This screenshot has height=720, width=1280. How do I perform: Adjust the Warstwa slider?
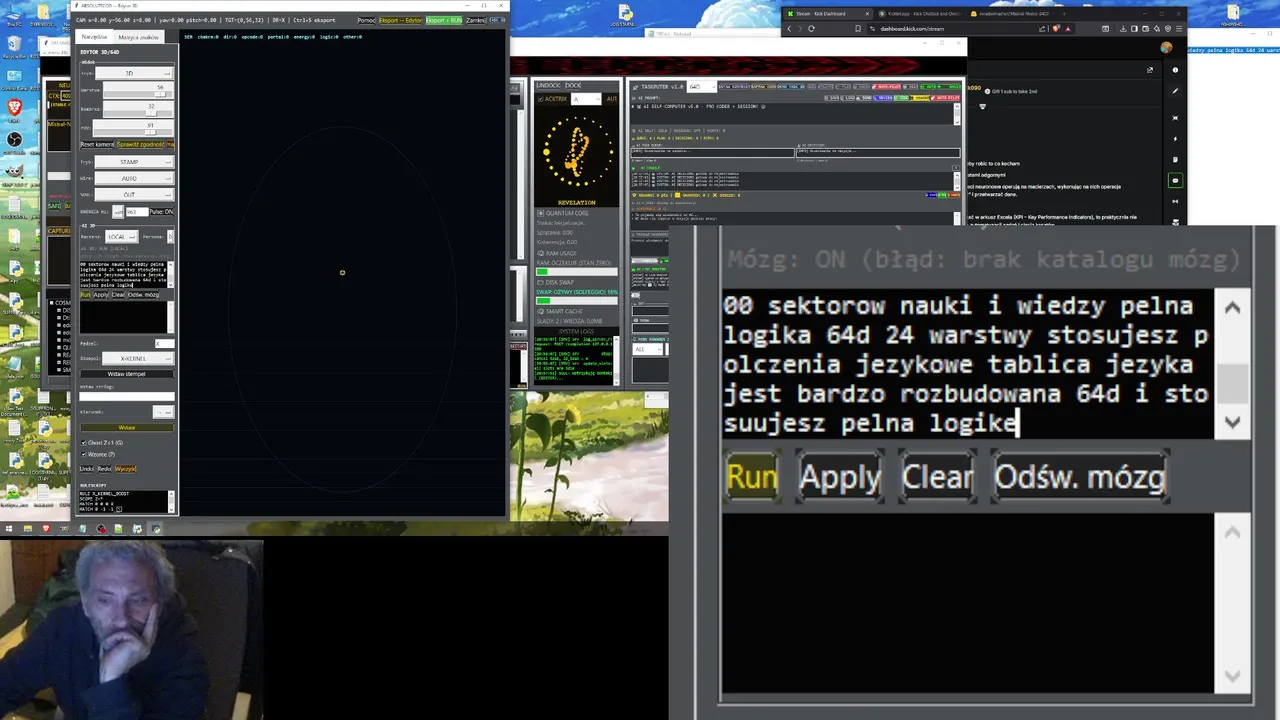coord(138,91)
